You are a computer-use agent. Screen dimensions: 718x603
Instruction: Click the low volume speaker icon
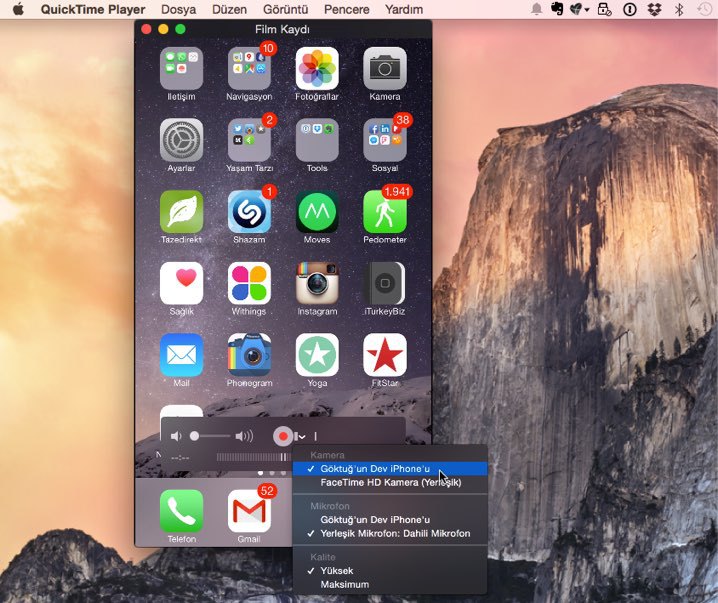[x=176, y=436]
